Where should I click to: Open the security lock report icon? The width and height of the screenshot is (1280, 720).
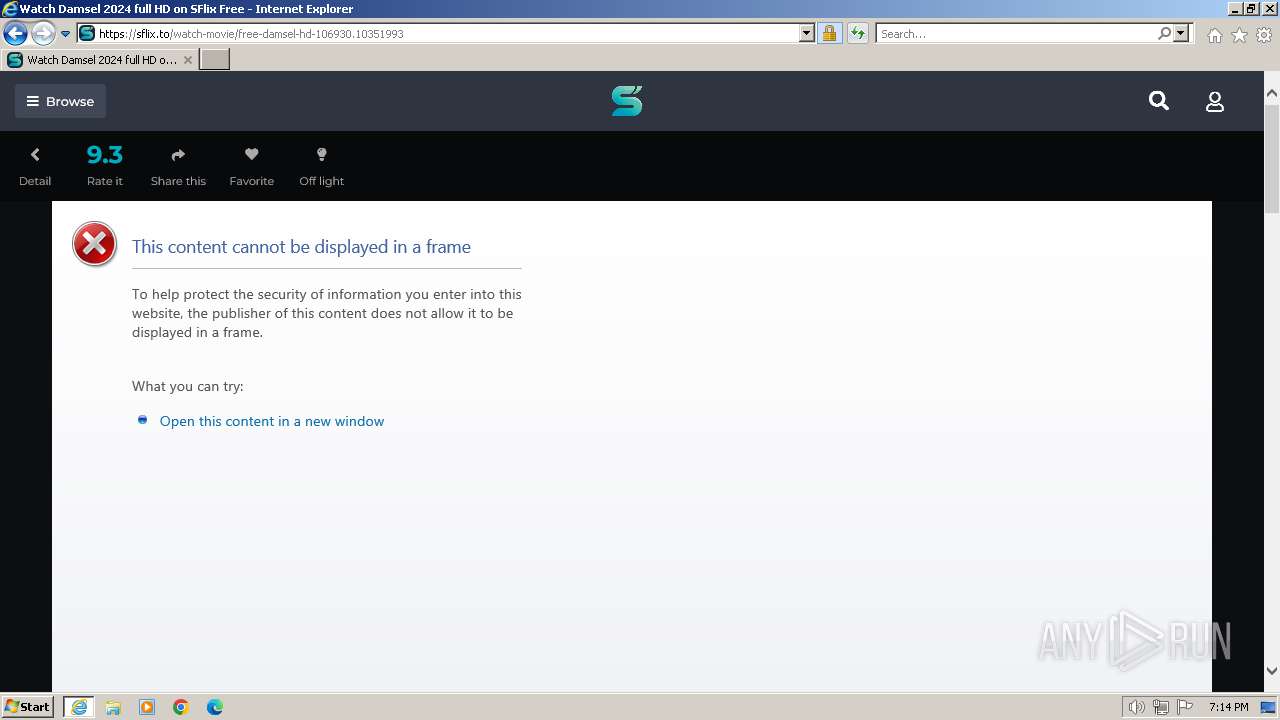coord(829,33)
